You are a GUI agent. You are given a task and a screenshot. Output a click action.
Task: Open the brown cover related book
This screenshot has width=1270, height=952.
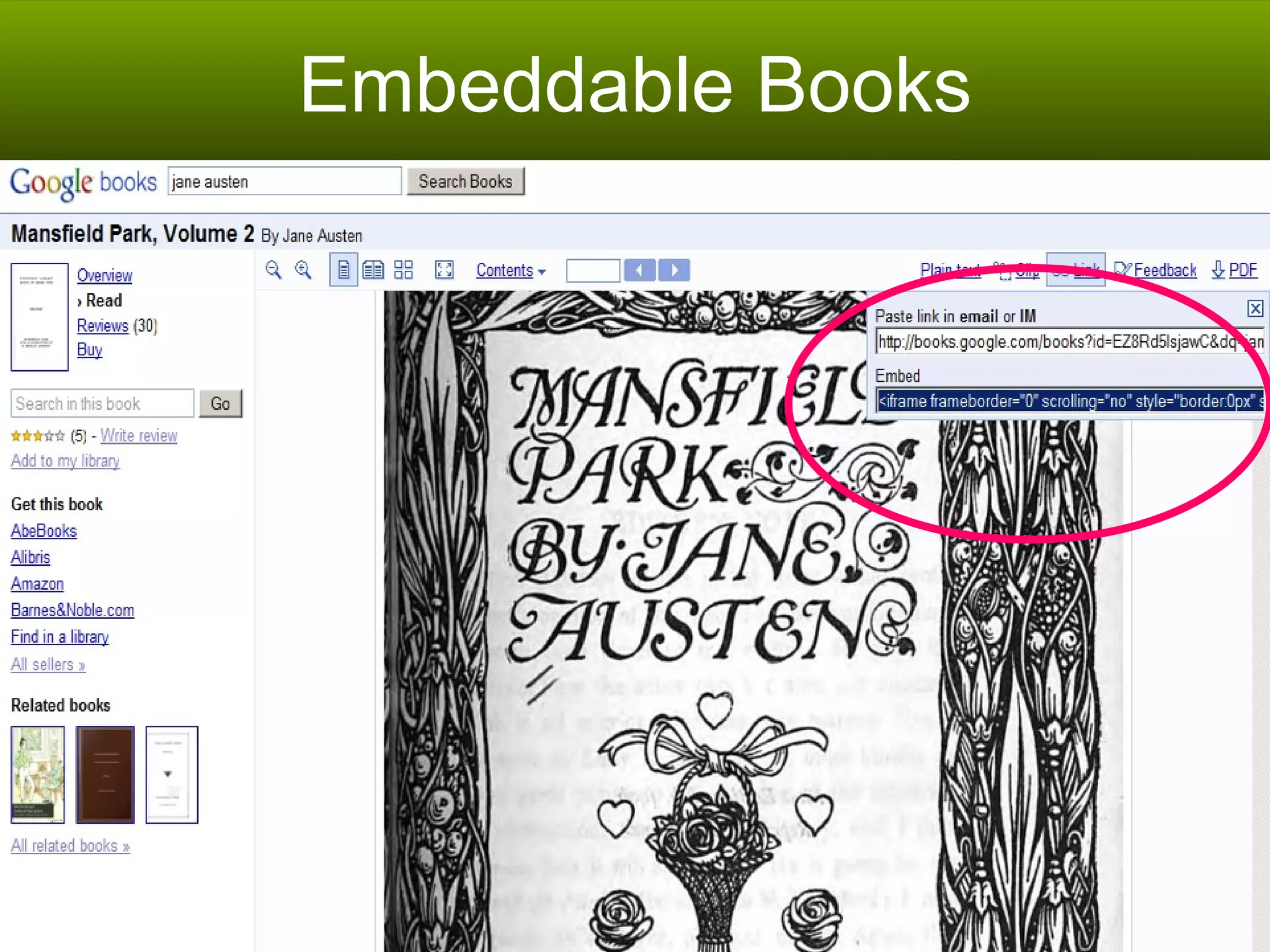point(105,775)
